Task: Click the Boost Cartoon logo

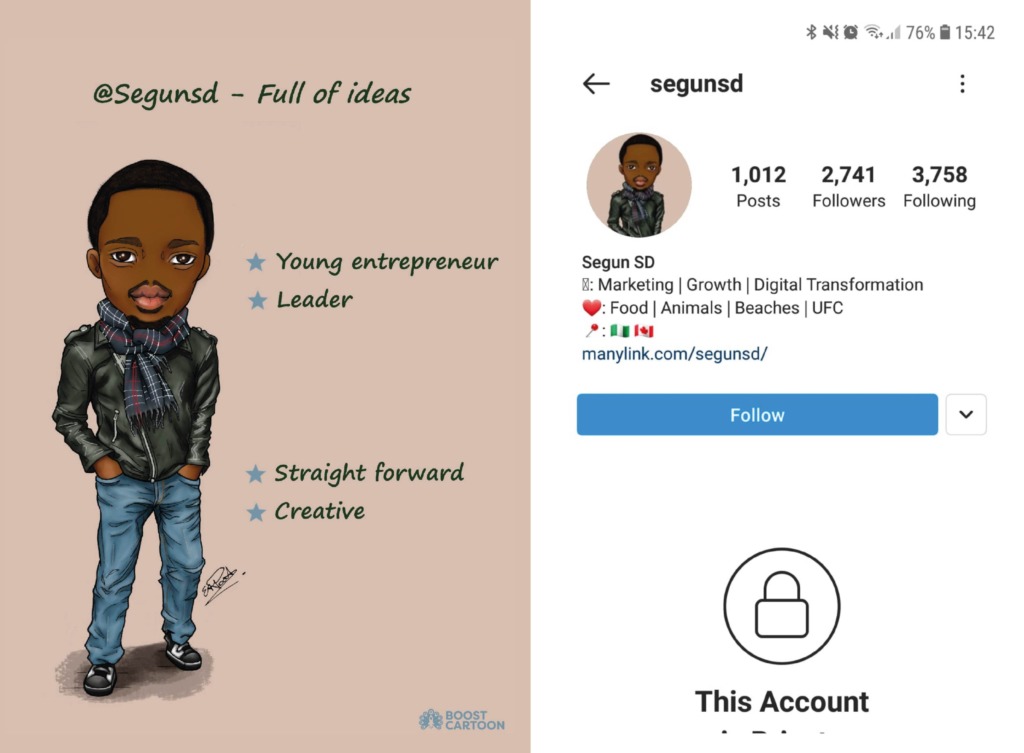Action: [462, 720]
